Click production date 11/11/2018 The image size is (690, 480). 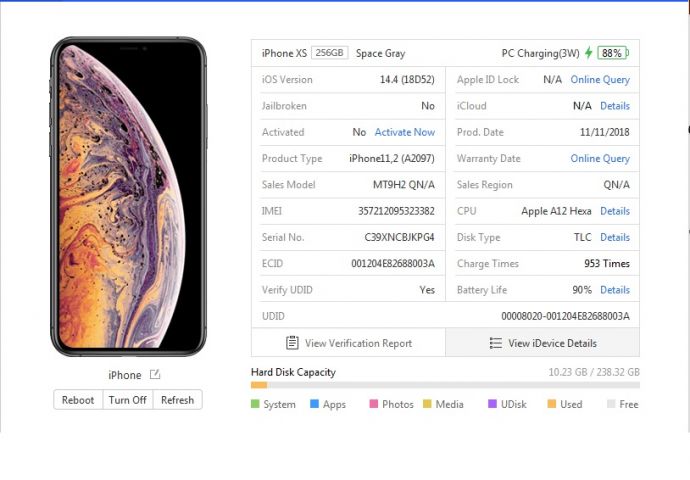pos(605,132)
